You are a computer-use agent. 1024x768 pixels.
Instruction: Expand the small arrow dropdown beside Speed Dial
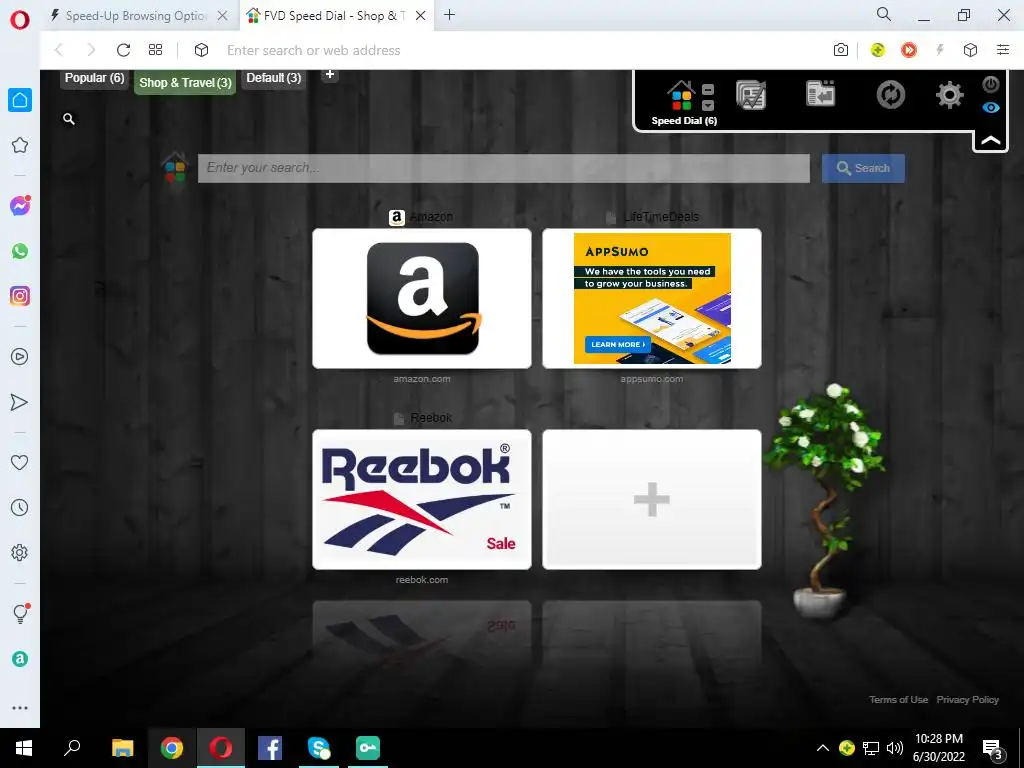coord(708,104)
